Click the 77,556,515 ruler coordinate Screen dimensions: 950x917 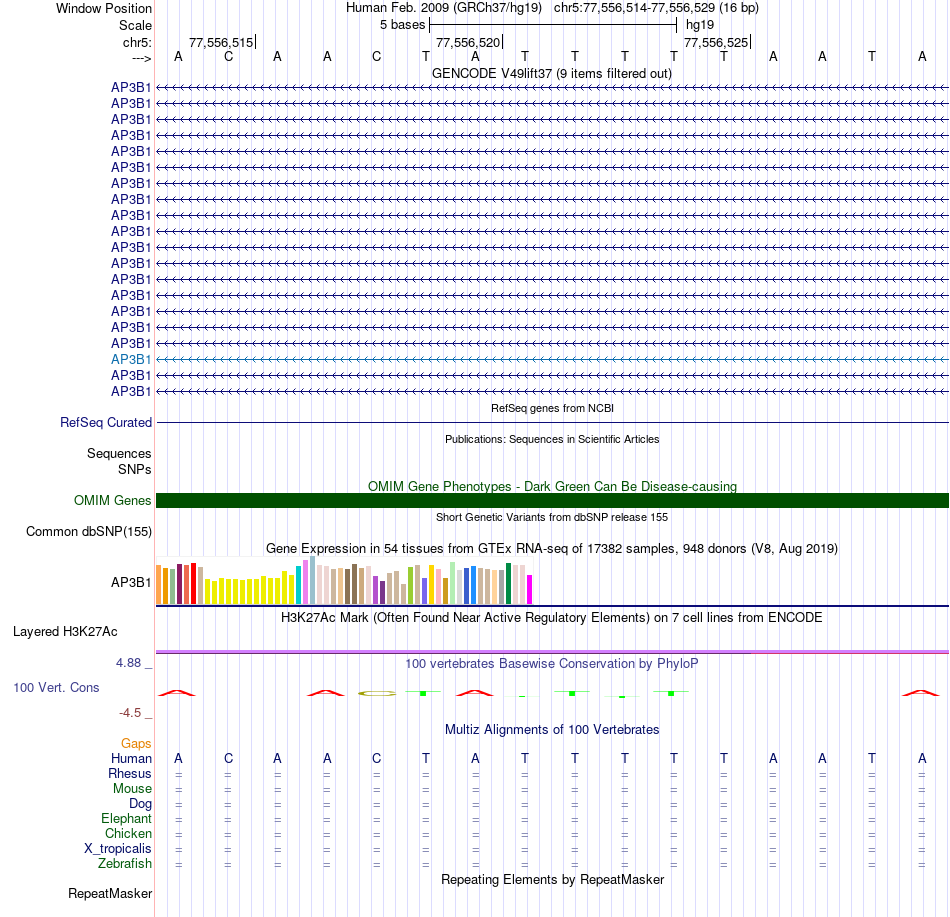pos(221,42)
